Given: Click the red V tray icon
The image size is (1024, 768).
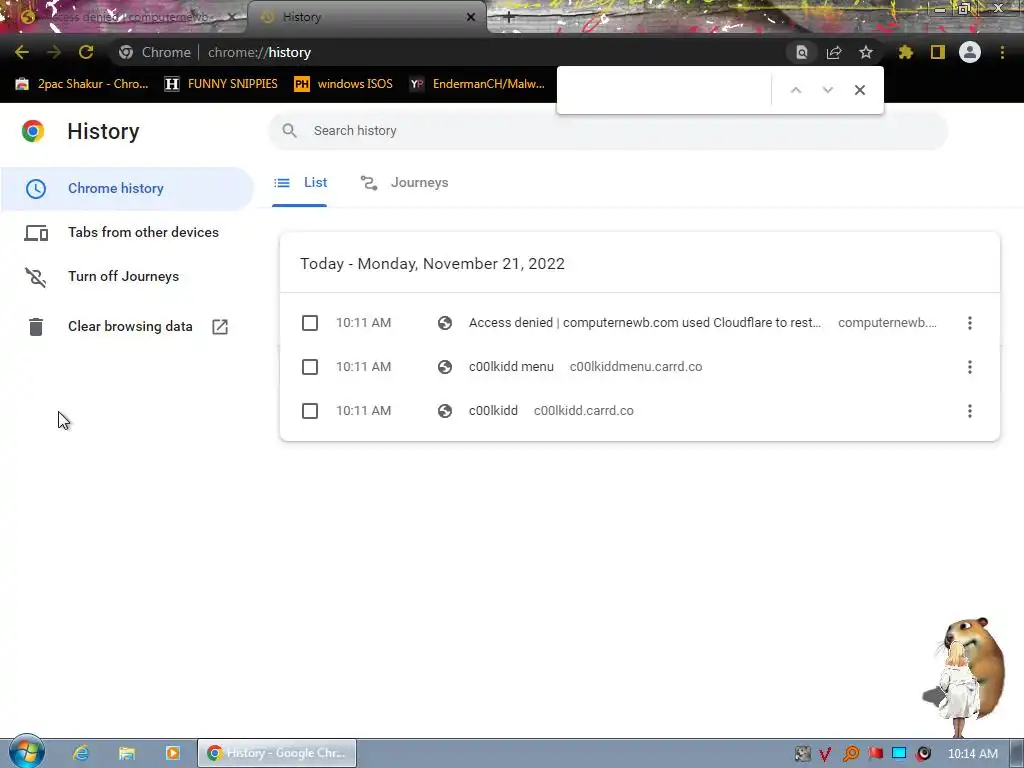Looking at the screenshot, I should (x=825, y=754).
